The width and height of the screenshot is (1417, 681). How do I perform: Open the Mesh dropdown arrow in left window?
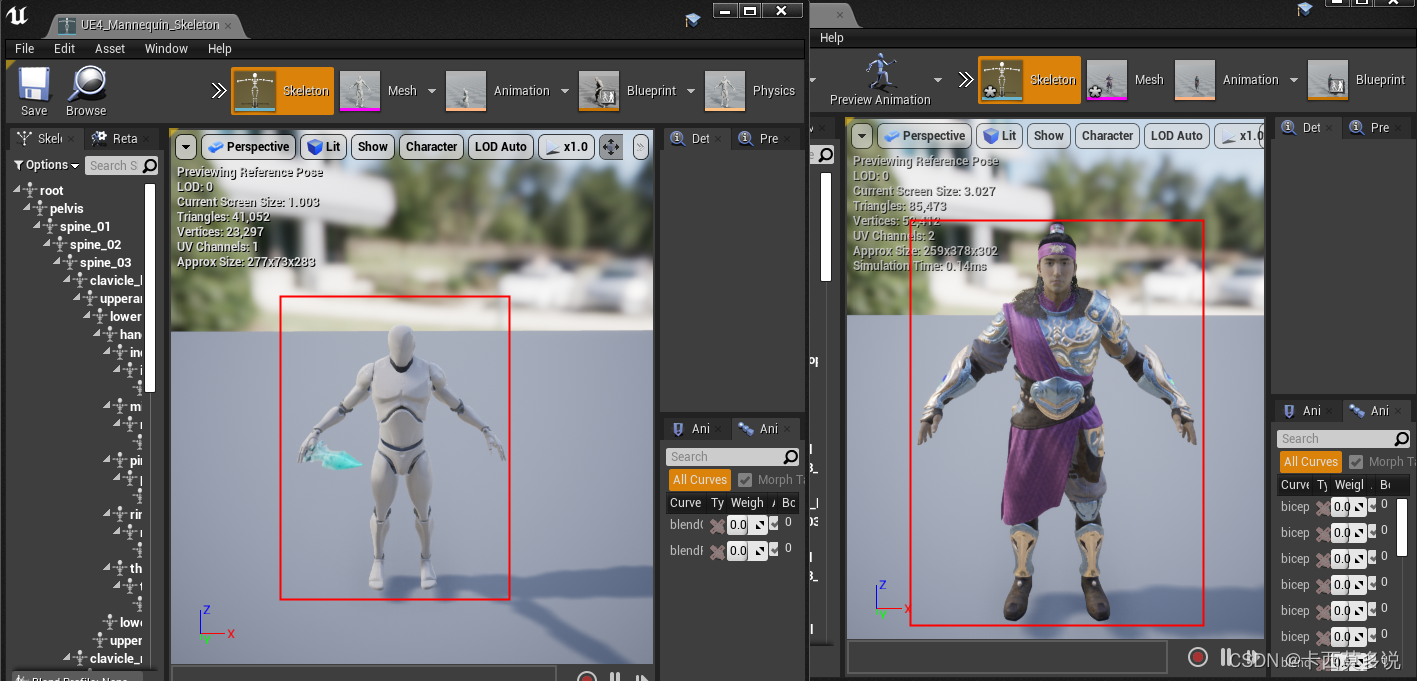(x=432, y=91)
